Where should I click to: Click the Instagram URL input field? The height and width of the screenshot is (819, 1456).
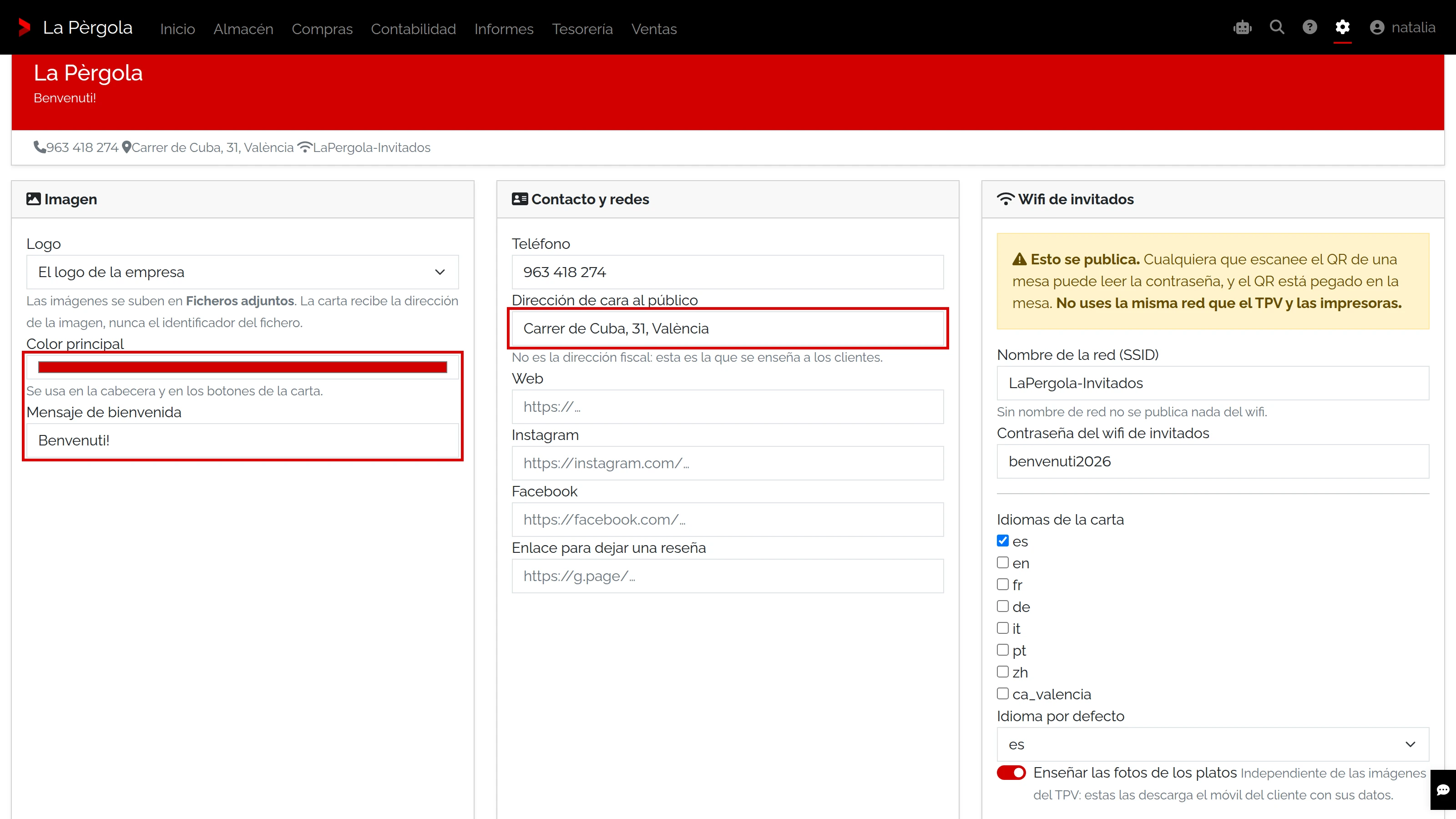[728, 463]
